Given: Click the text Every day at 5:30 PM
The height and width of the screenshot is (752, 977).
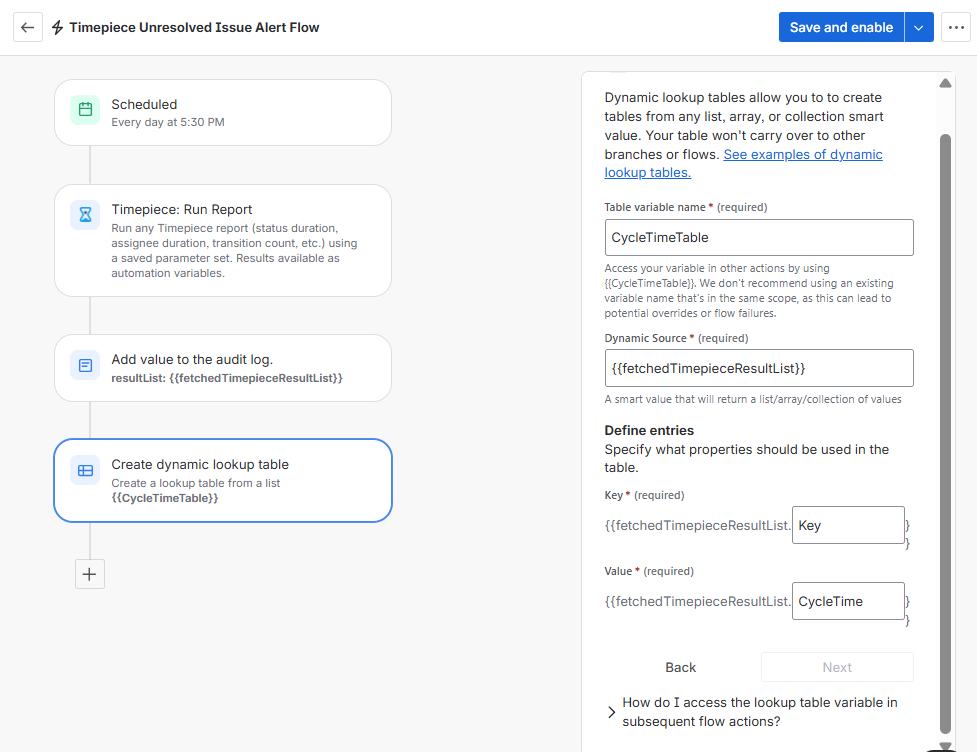Looking at the screenshot, I should point(168,122).
